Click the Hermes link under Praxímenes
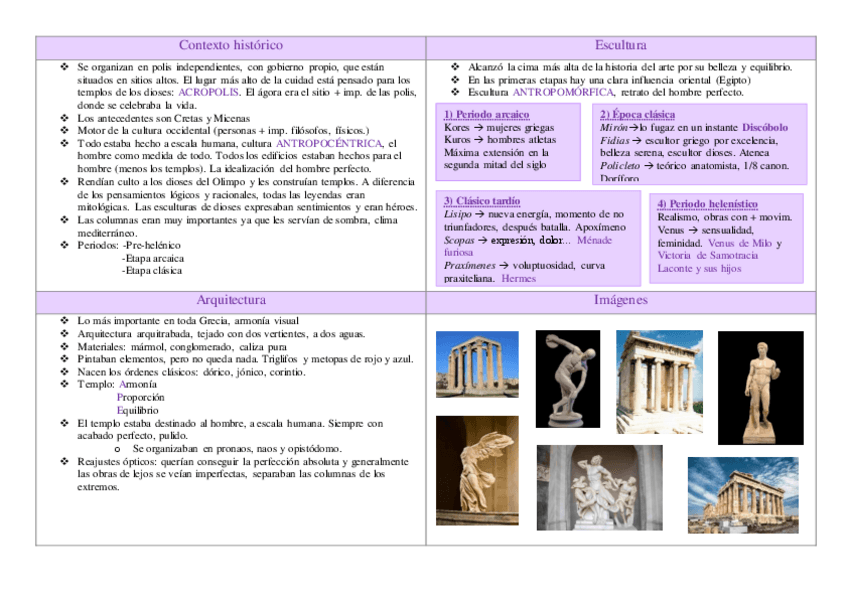This screenshot has width=848, height=599. click(x=520, y=279)
